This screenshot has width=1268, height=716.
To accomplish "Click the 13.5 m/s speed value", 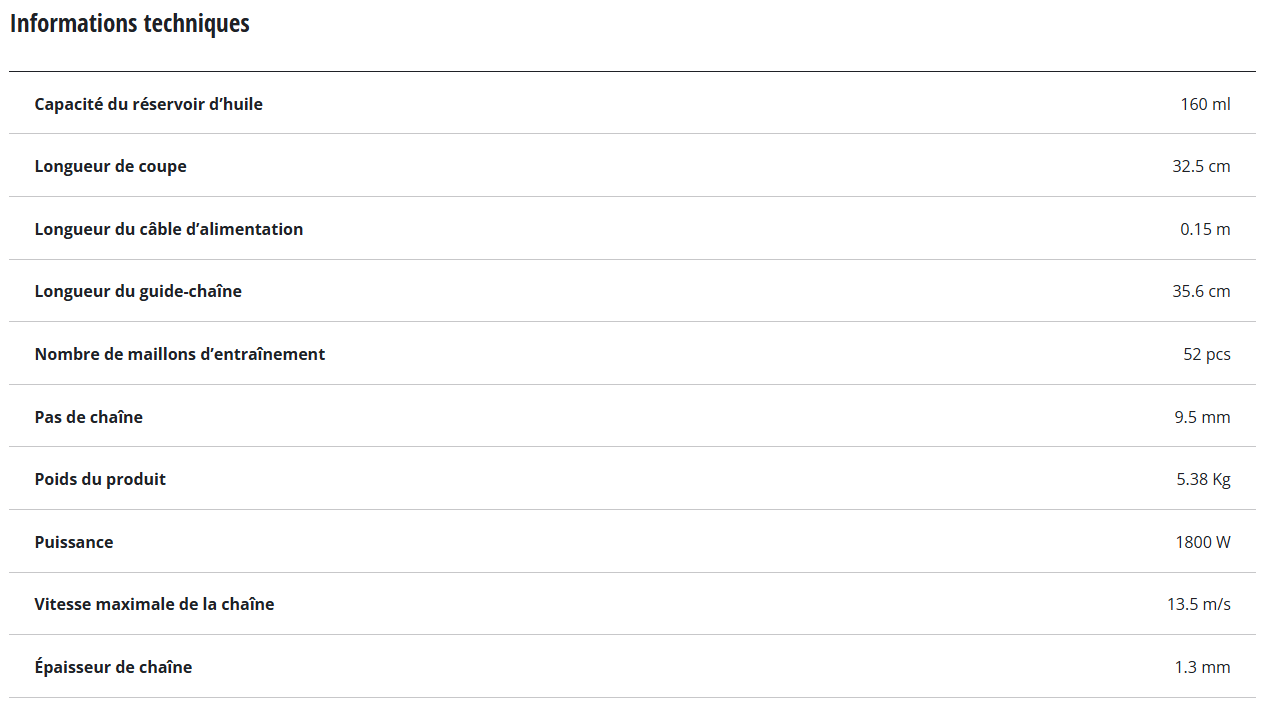I will point(1198,604).
